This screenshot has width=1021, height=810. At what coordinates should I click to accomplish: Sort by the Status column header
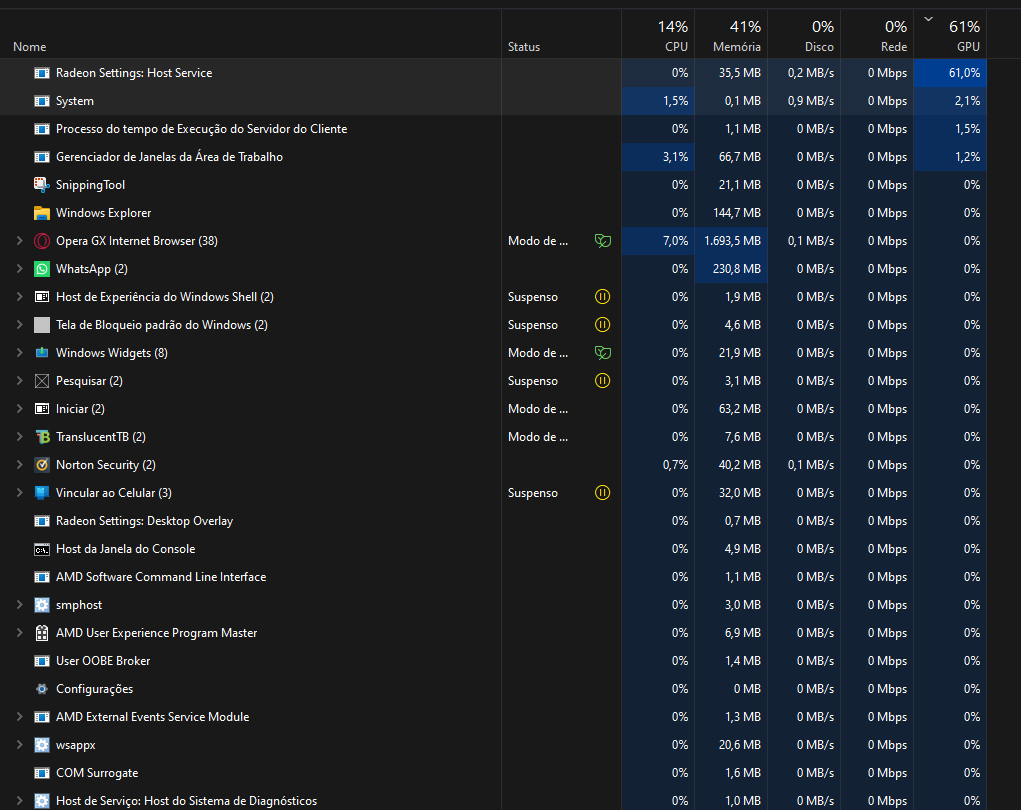pyautogui.click(x=561, y=34)
